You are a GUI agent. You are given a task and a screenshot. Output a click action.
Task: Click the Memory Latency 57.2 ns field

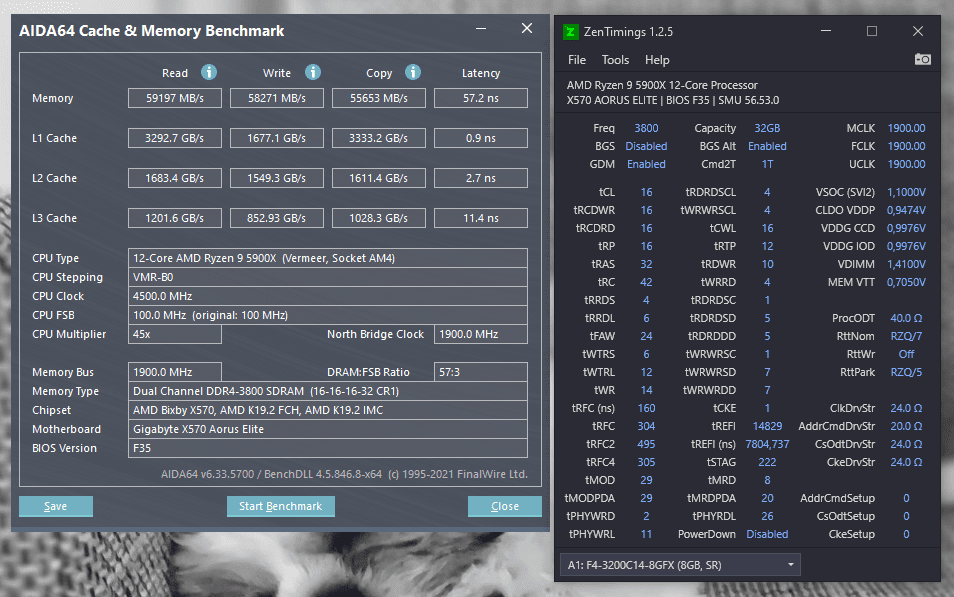pyautogui.click(x=481, y=98)
